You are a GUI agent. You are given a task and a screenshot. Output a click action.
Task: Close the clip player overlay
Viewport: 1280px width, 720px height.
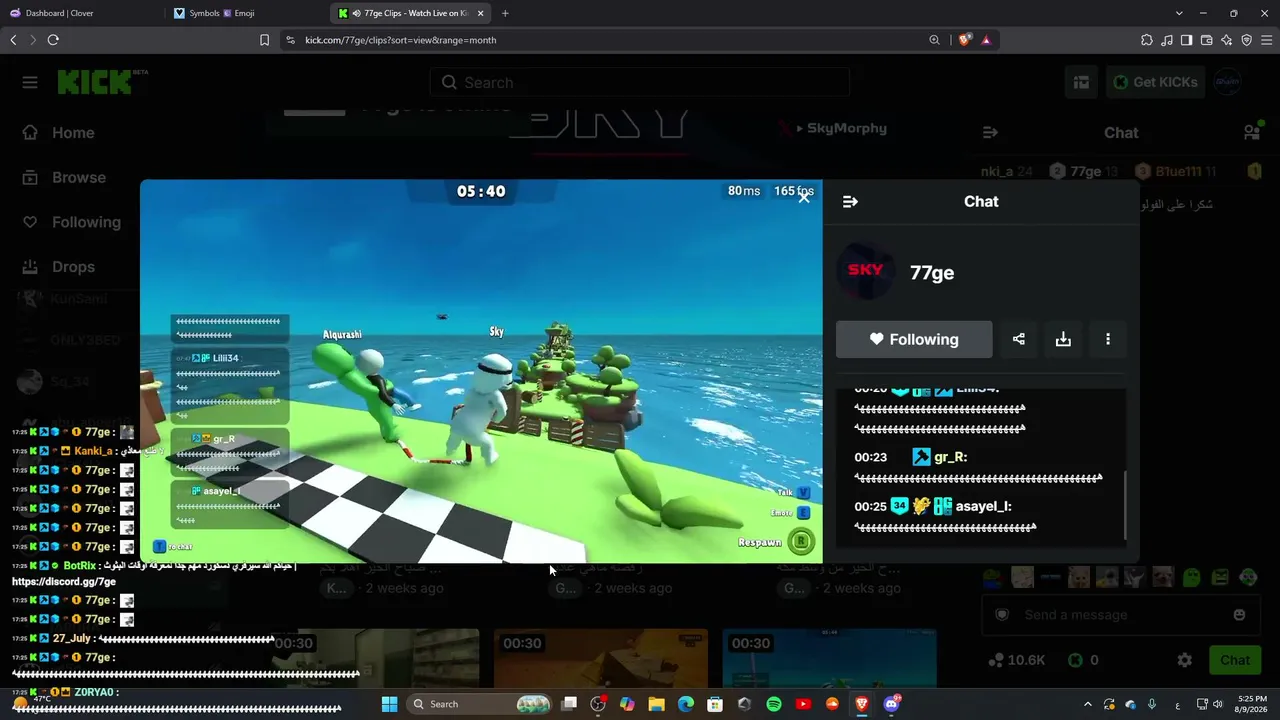point(804,197)
